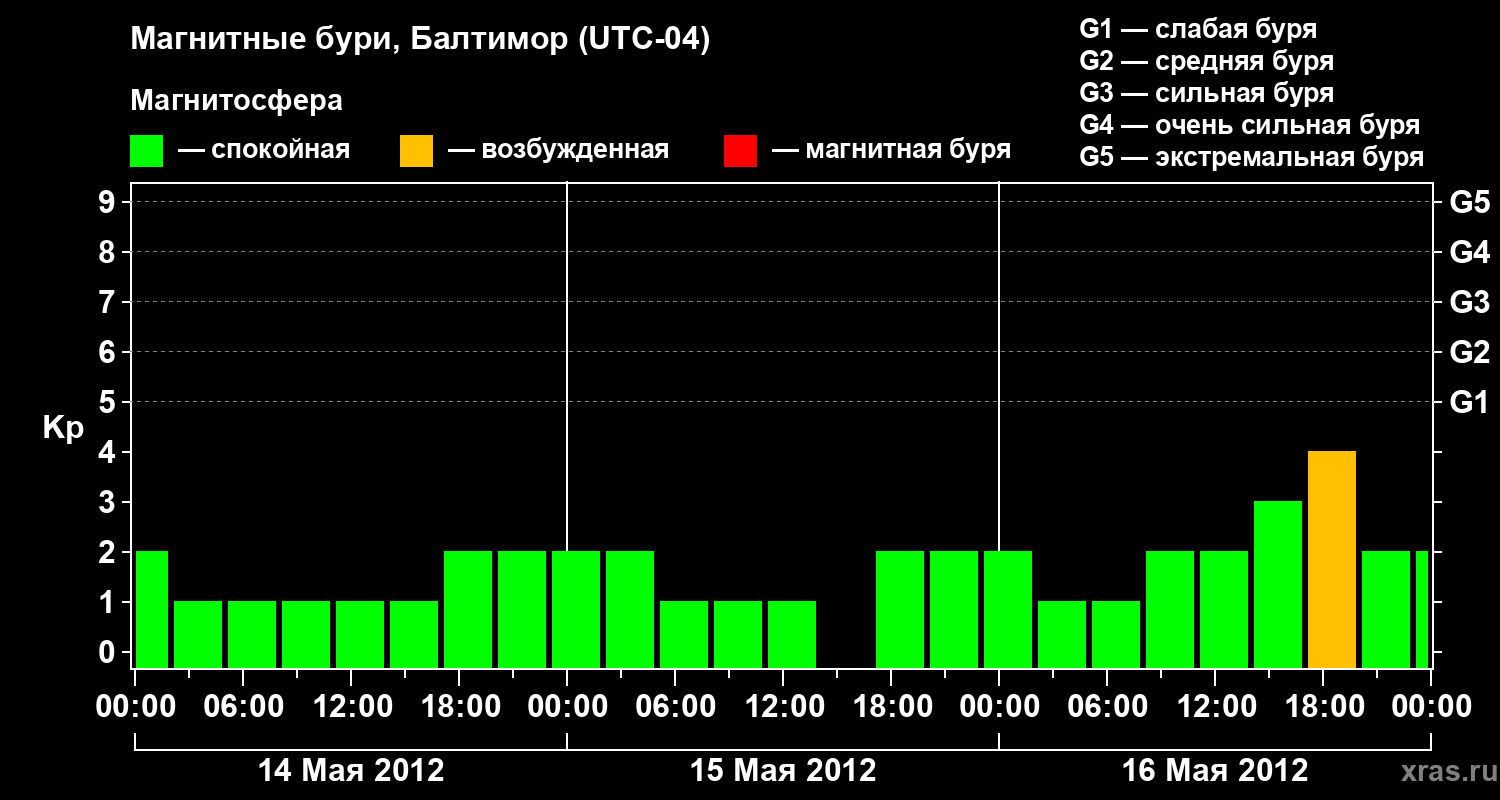This screenshot has width=1500, height=800.
Task: Click the date label "15 Мая 2012"
Action: 783,771
